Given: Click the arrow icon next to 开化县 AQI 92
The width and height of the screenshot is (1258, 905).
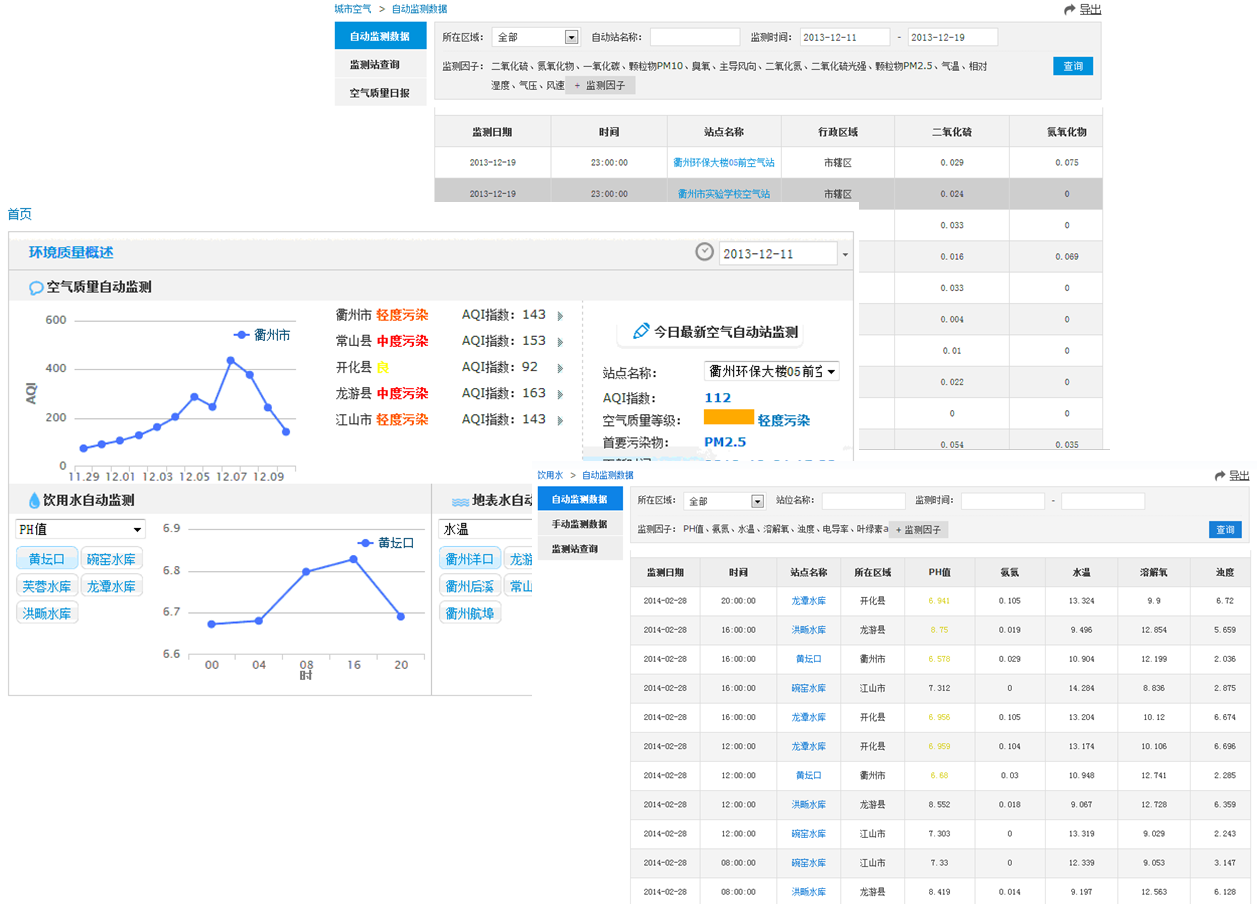Looking at the screenshot, I should (560, 368).
